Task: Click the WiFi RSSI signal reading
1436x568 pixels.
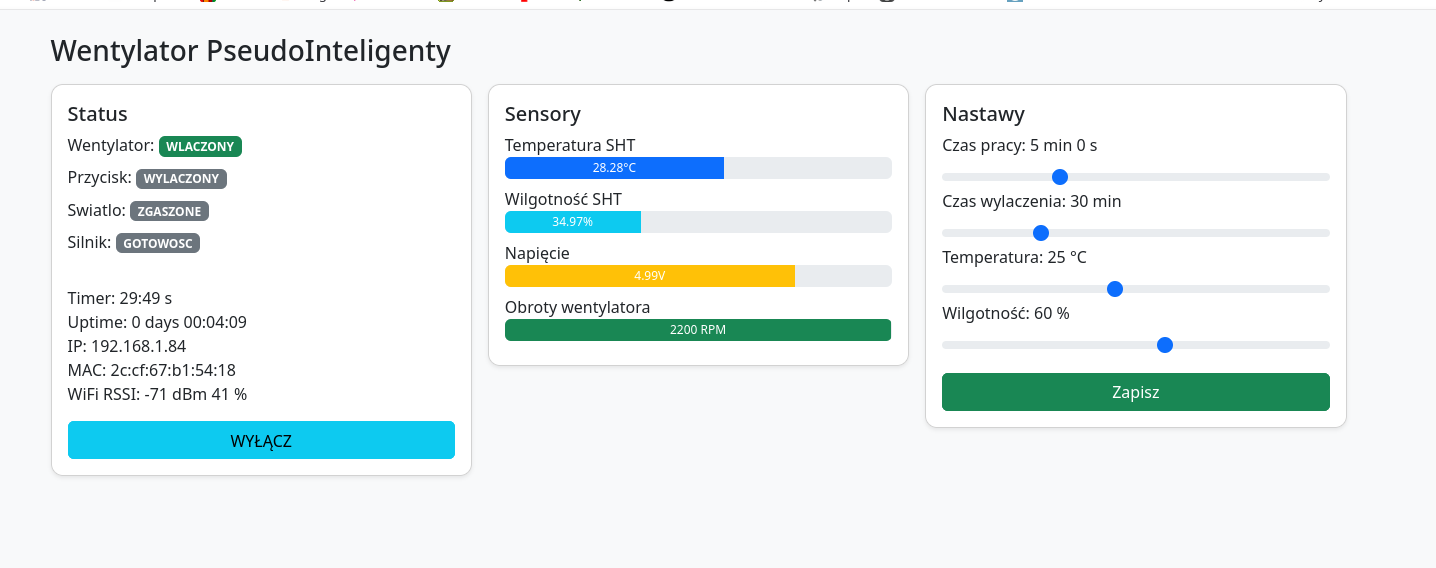Action: coord(157,394)
